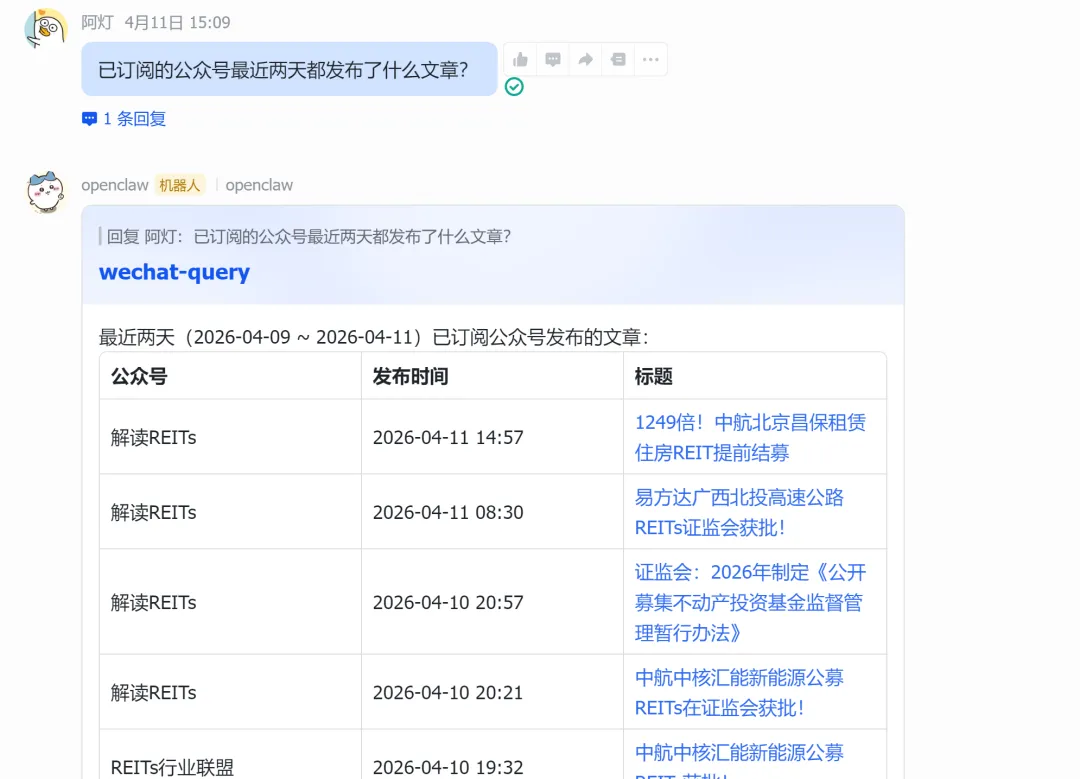Click the summary line 最近两天(2026-04-09 ~ 2026-04-11)
Screen dimensions: 1080x779
(373, 337)
